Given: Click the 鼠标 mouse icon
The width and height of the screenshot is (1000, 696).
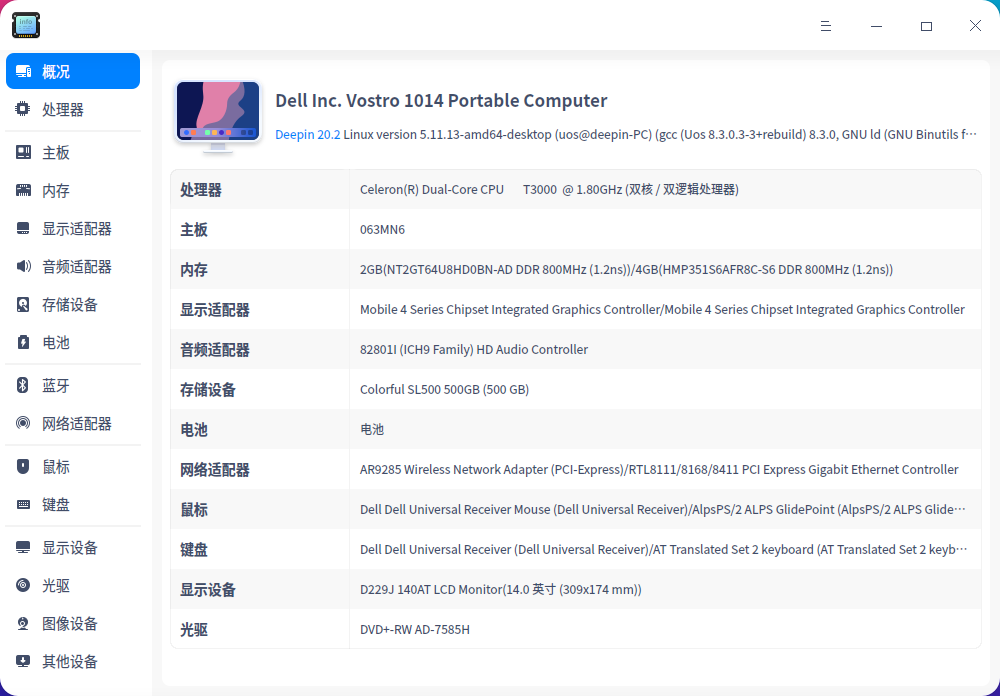Looking at the screenshot, I should coord(23,466).
